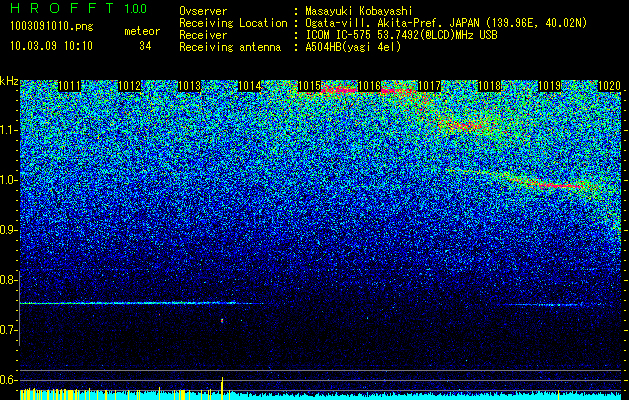Click the 1.0 frequency axis label
Image resolution: width=629 pixels, height=400 pixels.
click(x=8, y=180)
